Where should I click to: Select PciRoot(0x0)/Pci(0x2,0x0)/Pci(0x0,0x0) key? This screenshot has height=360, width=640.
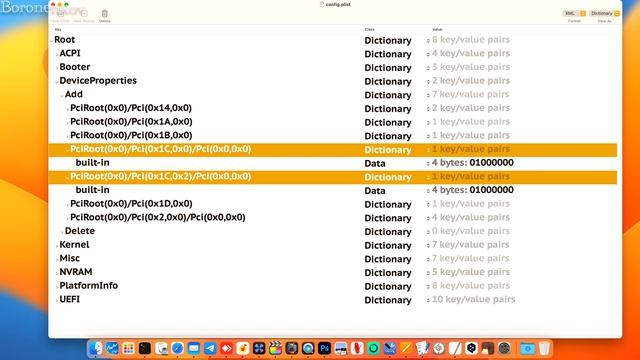[x=158, y=217]
